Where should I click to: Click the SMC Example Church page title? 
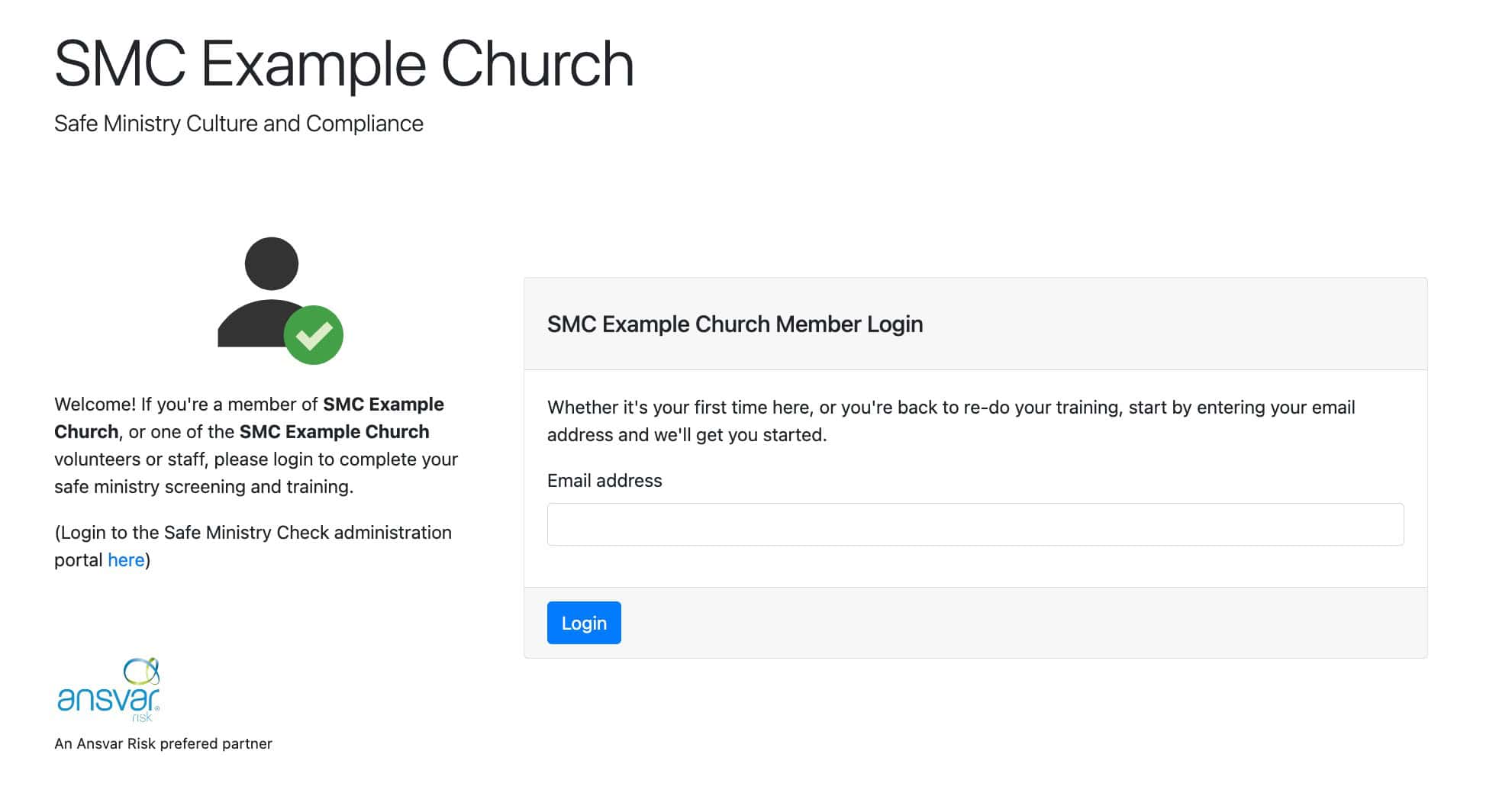(343, 65)
